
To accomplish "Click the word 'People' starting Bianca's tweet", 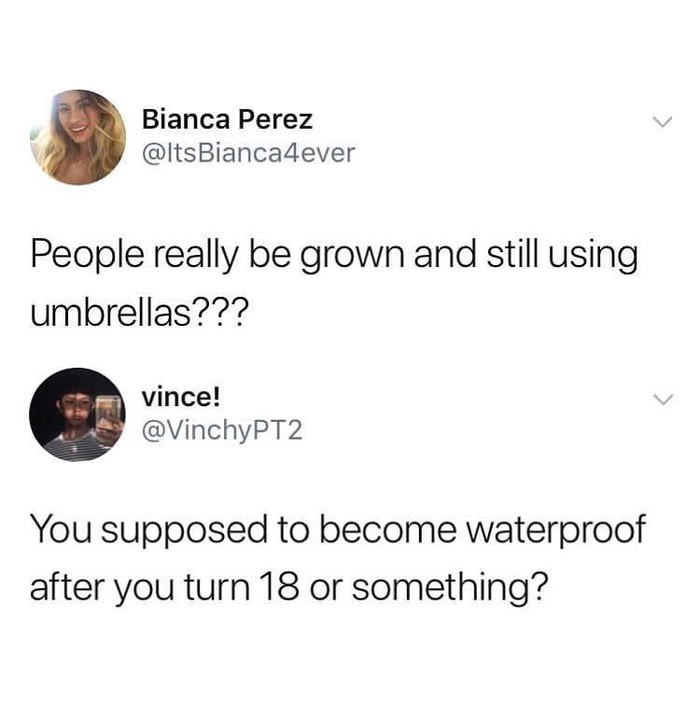I will click(x=88, y=257).
